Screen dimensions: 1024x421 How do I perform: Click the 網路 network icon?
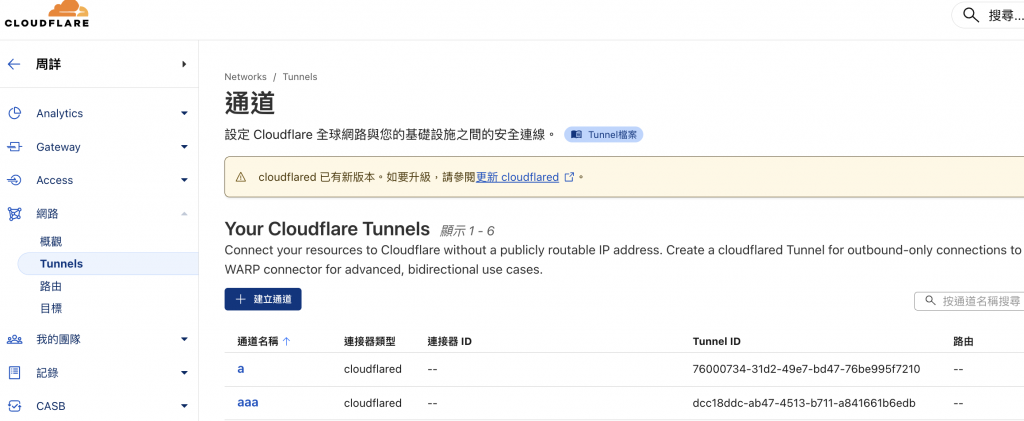(14, 213)
